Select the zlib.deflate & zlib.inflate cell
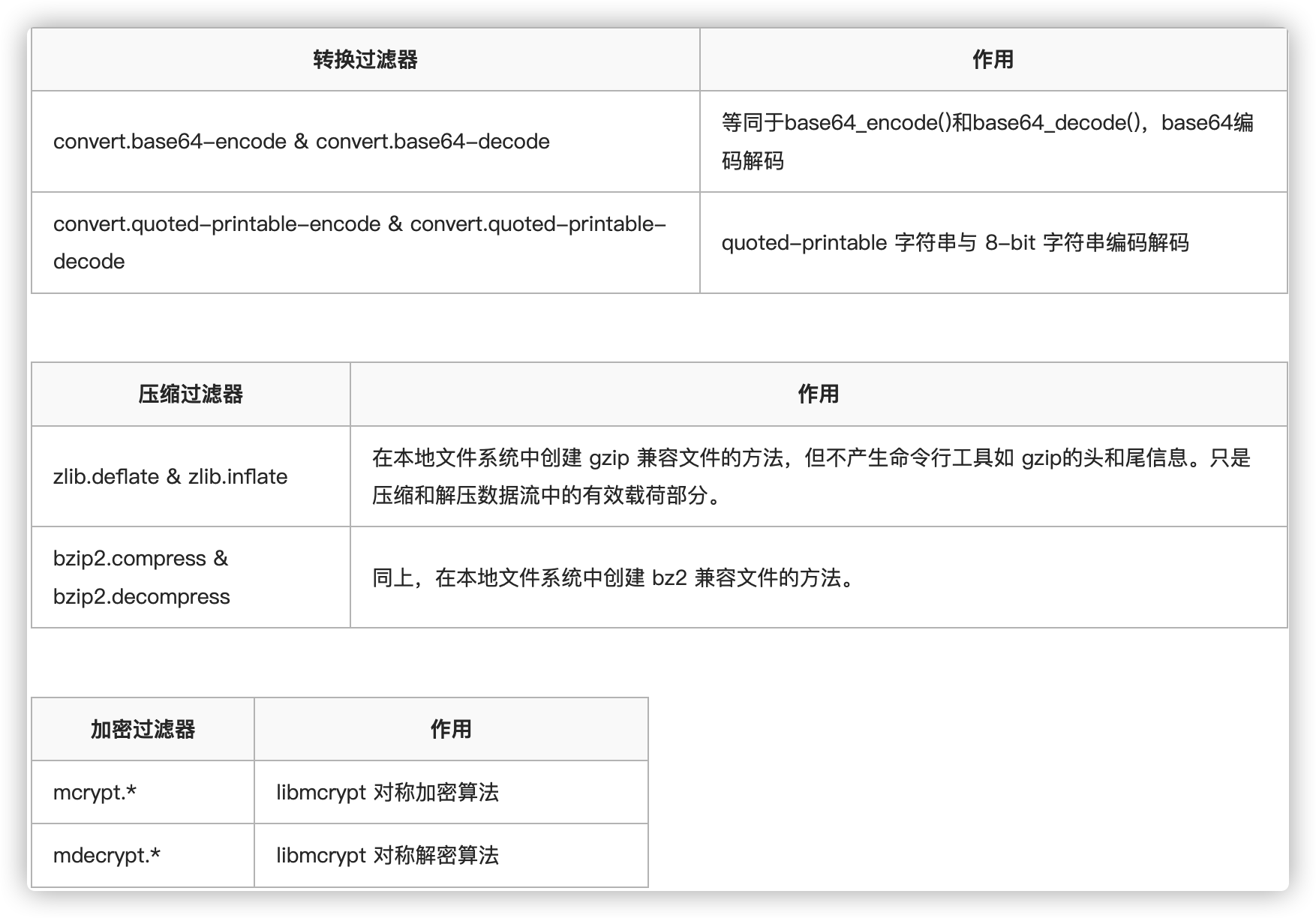Image resolution: width=1316 pixels, height=918 pixels. (191, 476)
